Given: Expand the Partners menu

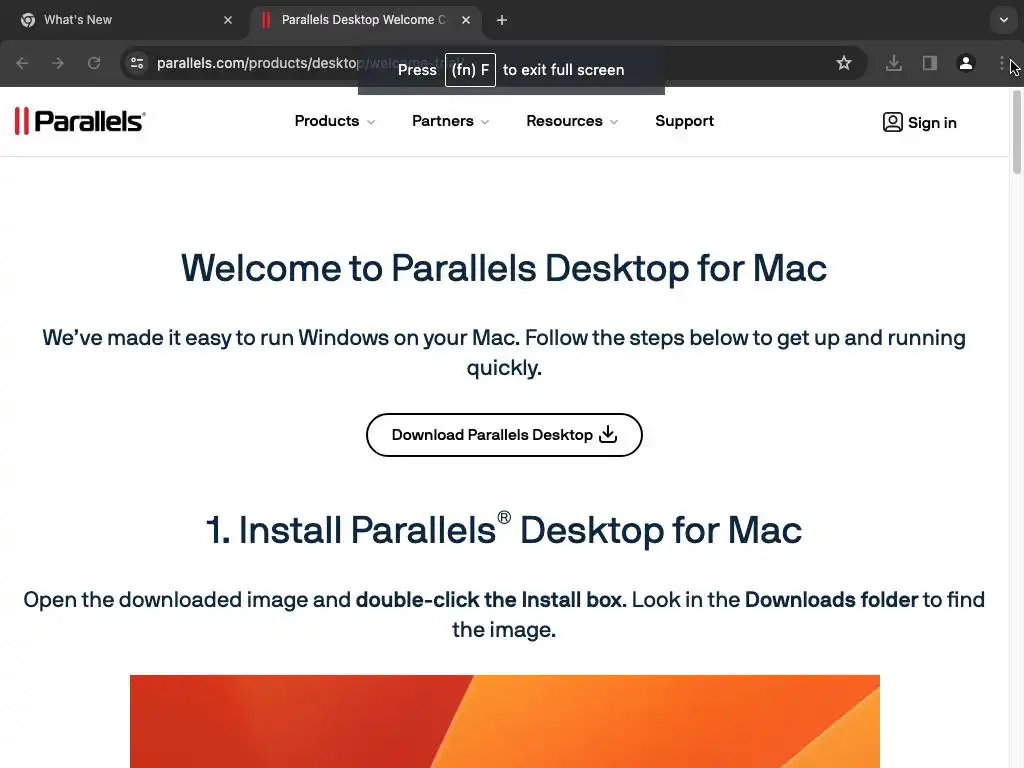Looking at the screenshot, I should (x=451, y=121).
